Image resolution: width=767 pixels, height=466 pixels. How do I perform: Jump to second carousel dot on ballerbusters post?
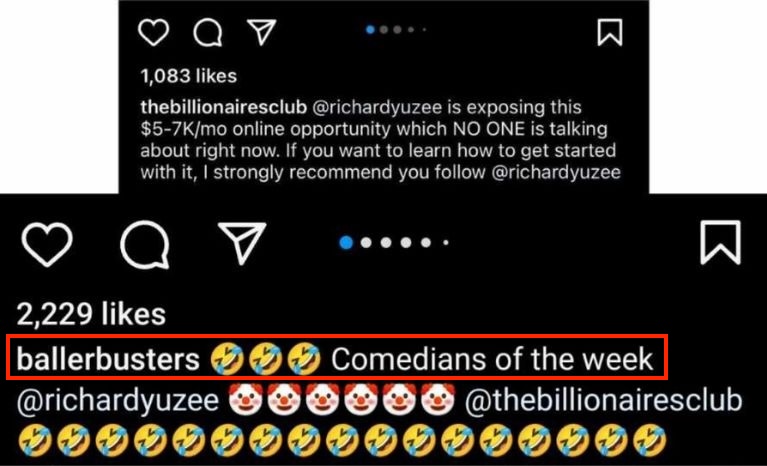click(366, 243)
